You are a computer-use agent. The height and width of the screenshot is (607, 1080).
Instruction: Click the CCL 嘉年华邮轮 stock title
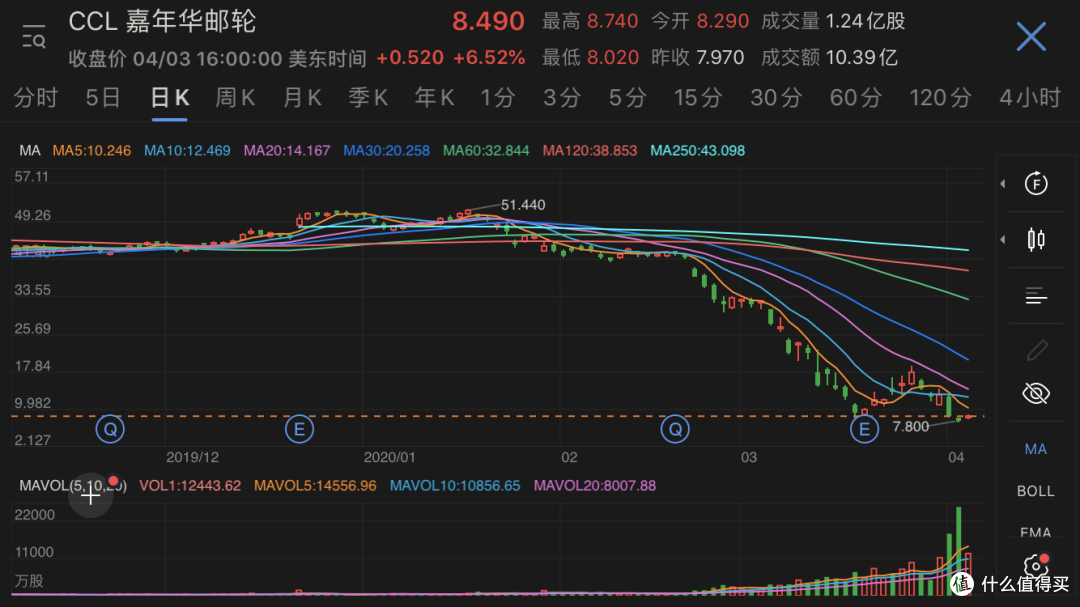point(162,21)
